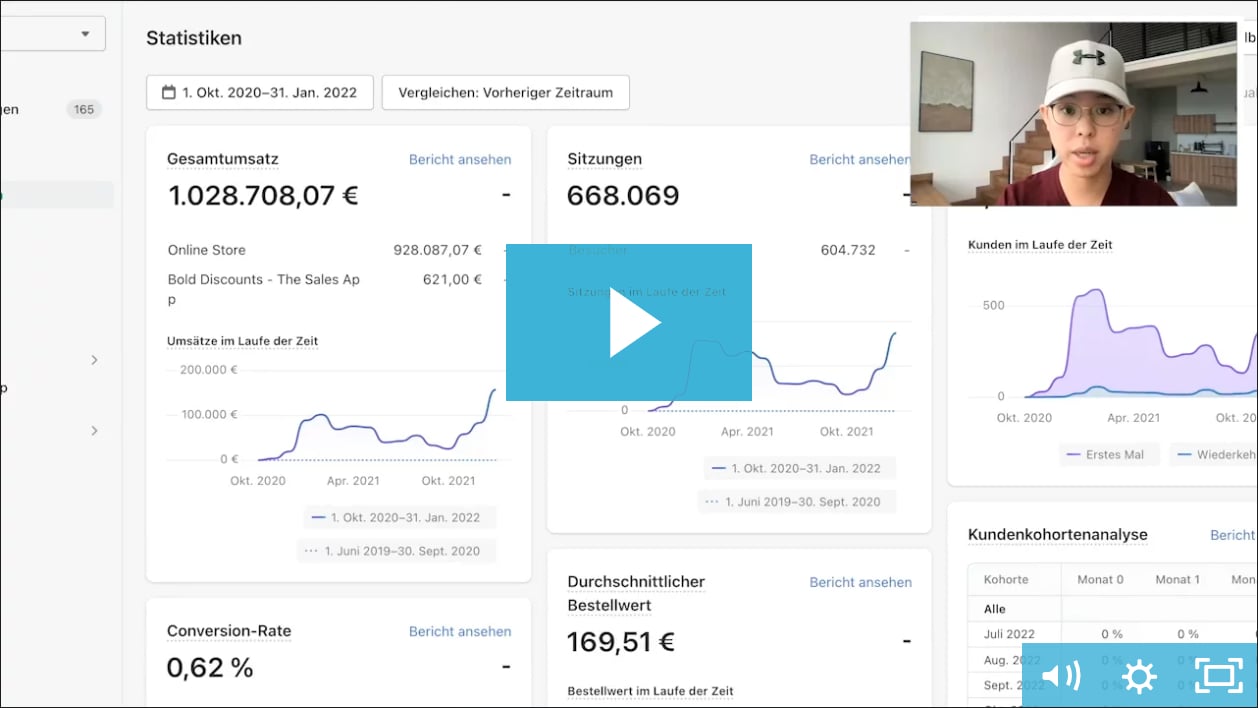
Task: Mute the video using the speaker icon
Action: click(x=1061, y=677)
